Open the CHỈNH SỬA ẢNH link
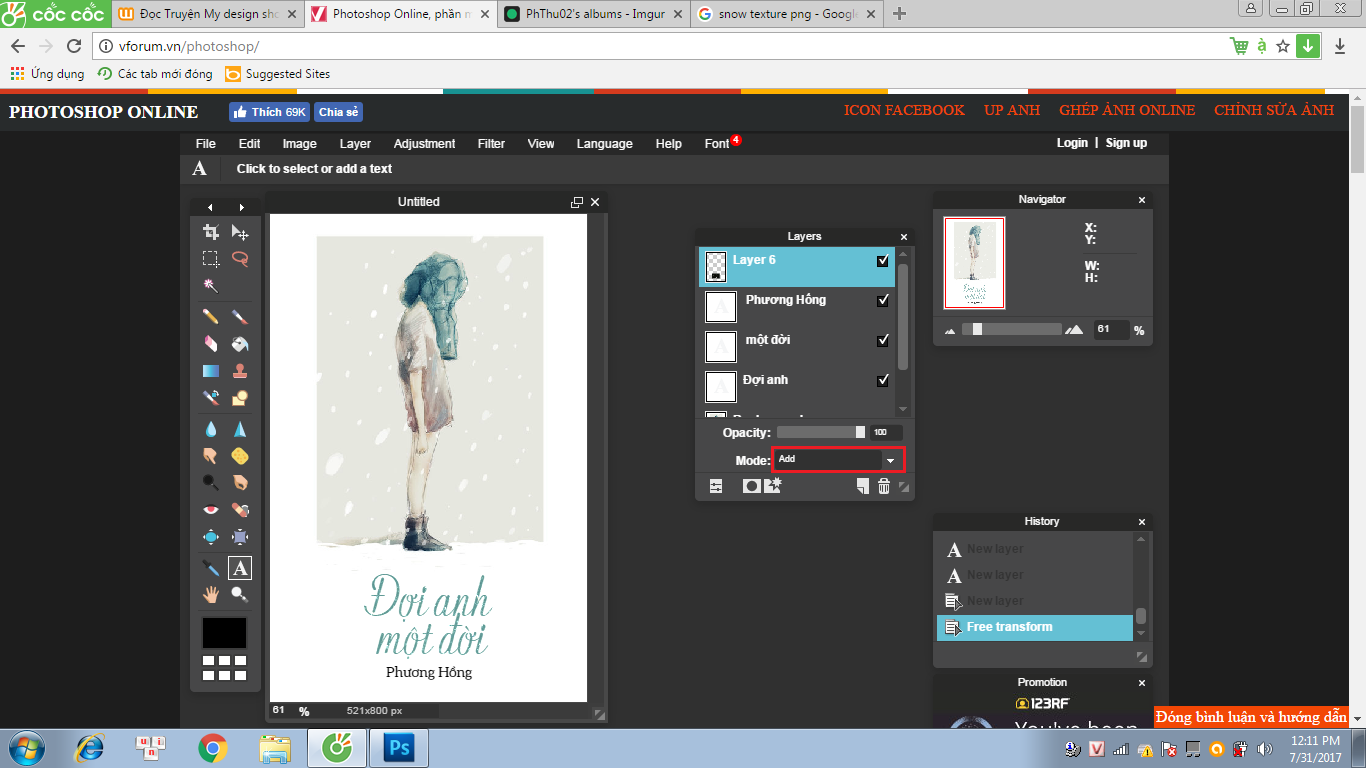 click(x=1274, y=110)
